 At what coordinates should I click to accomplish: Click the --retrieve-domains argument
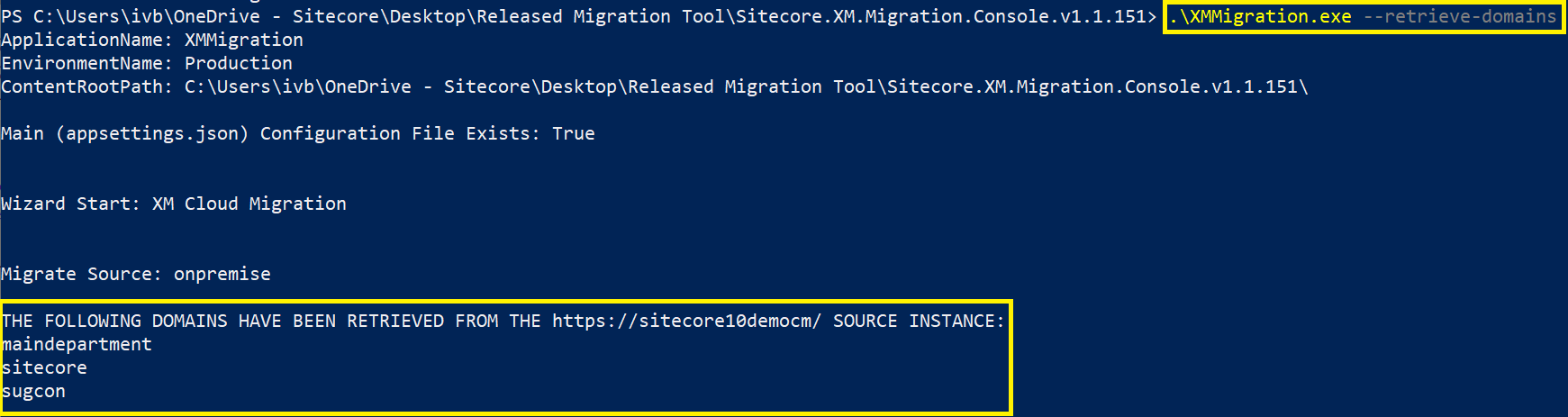pos(1459,17)
